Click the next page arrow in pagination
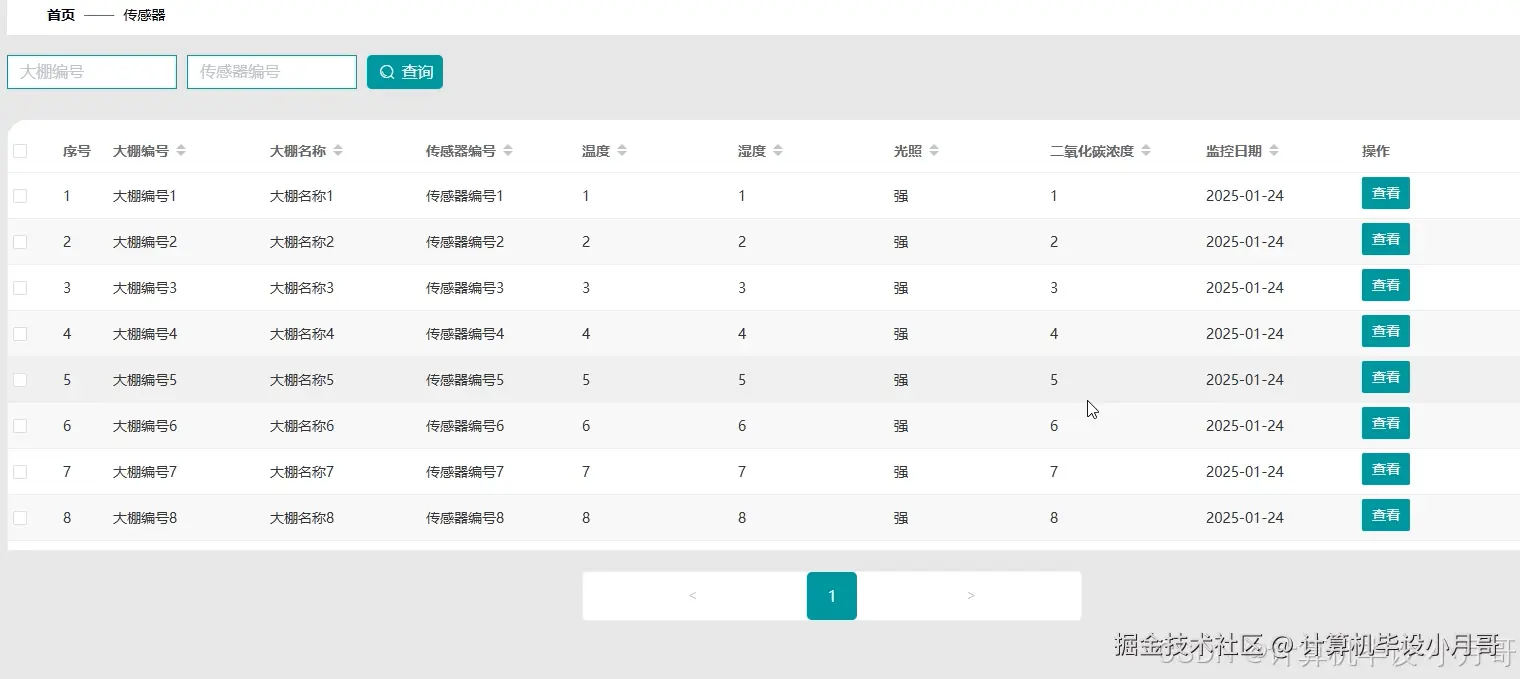This screenshot has width=1520, height=679. 970,595
